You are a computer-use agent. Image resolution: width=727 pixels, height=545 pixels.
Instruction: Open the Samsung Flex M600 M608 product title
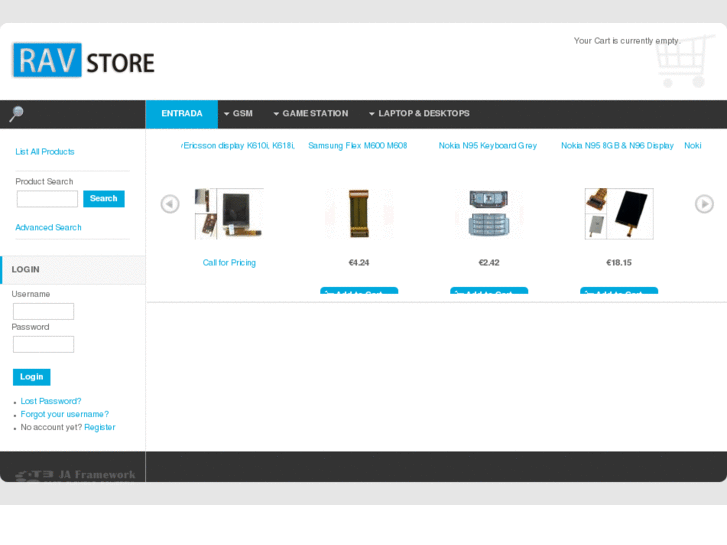coord(358,146)
